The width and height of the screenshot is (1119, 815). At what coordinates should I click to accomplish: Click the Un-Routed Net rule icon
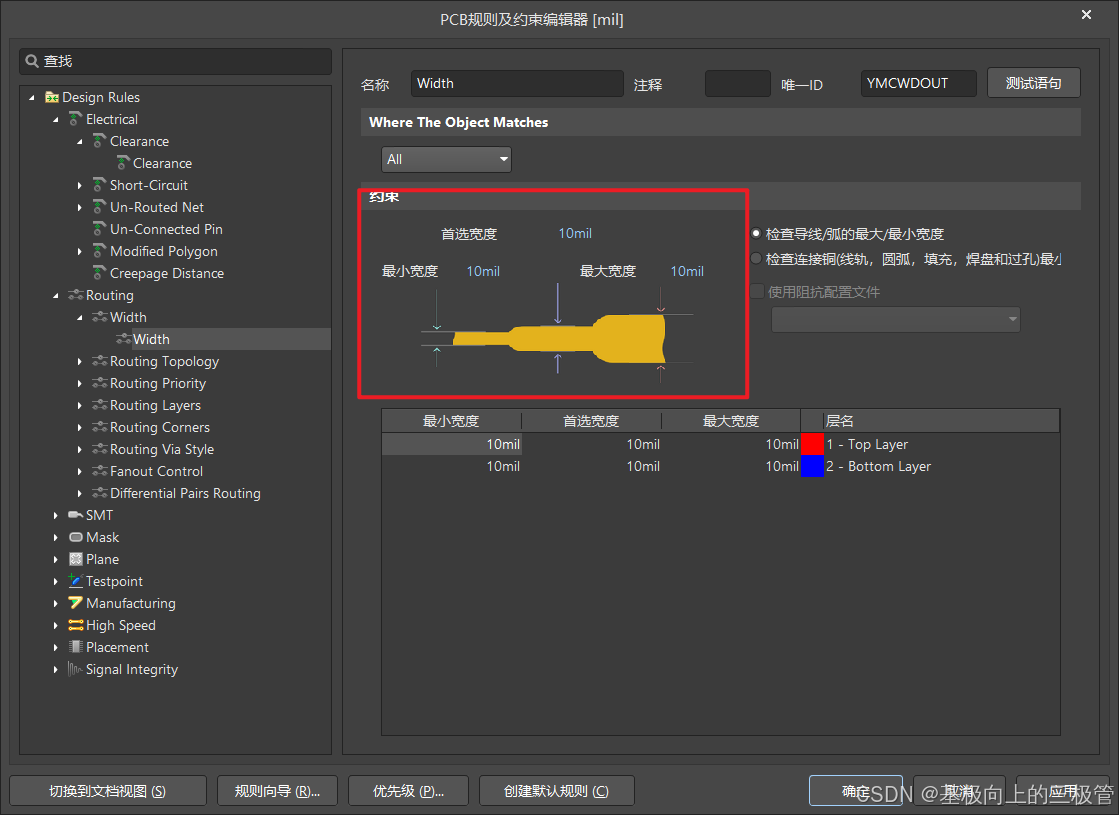pyautogui.click(x=100, y=207)
